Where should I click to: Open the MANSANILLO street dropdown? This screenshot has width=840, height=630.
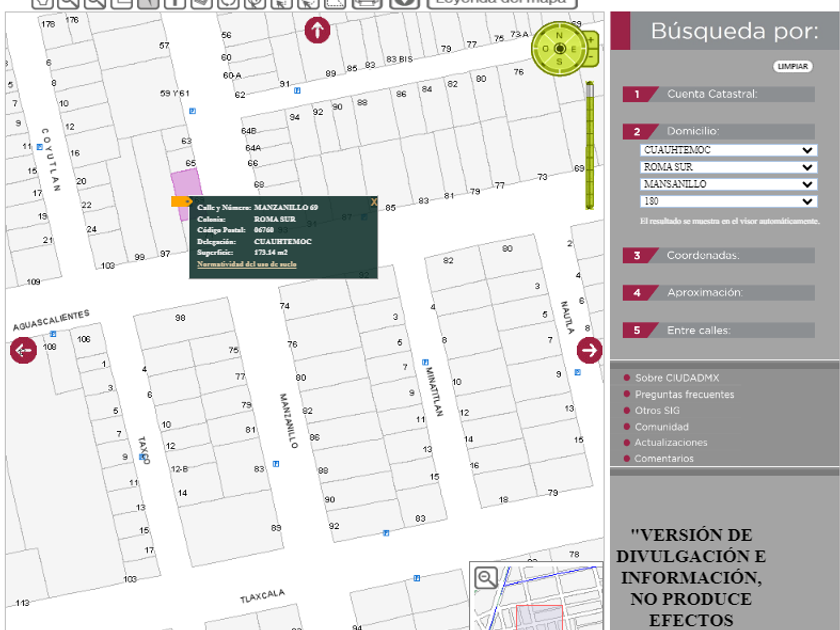(728, 184)
